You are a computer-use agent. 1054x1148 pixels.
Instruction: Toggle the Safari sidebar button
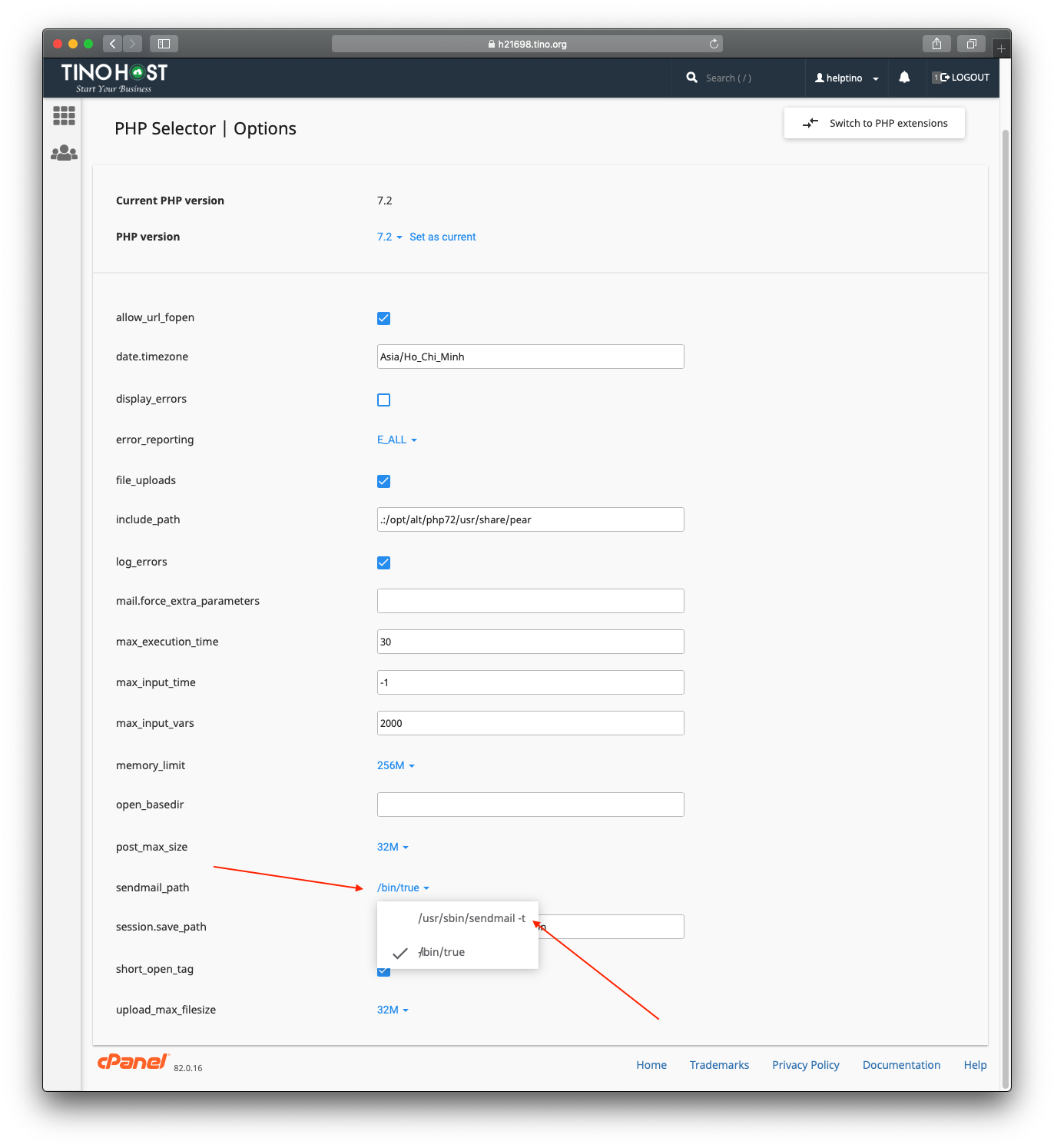164,44
